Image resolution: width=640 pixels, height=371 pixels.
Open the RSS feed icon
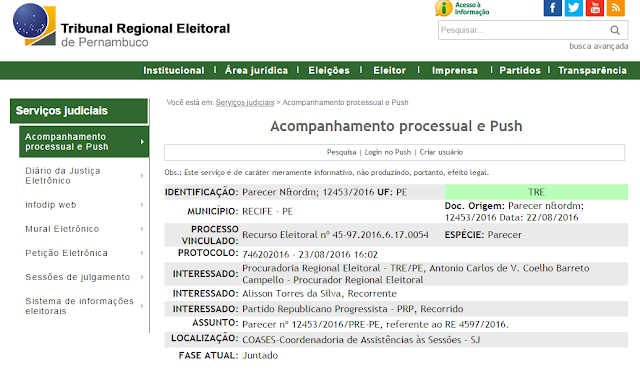(x=616, y=8)
